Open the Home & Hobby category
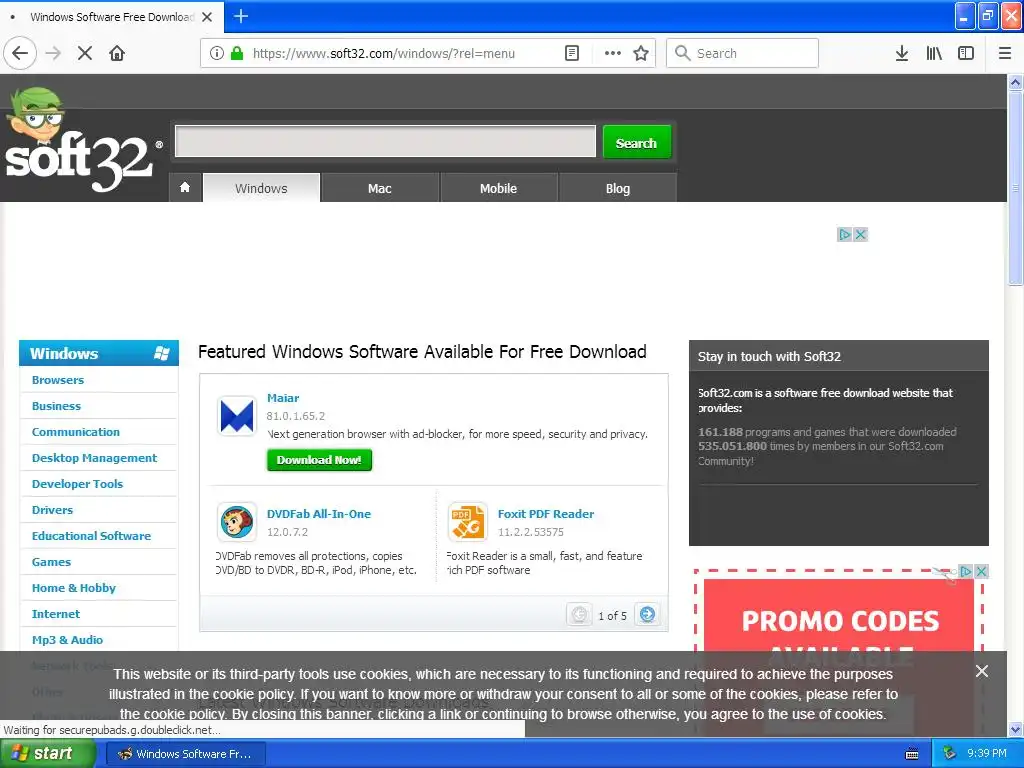1024x768 pixels. click(x=74, y=588)
